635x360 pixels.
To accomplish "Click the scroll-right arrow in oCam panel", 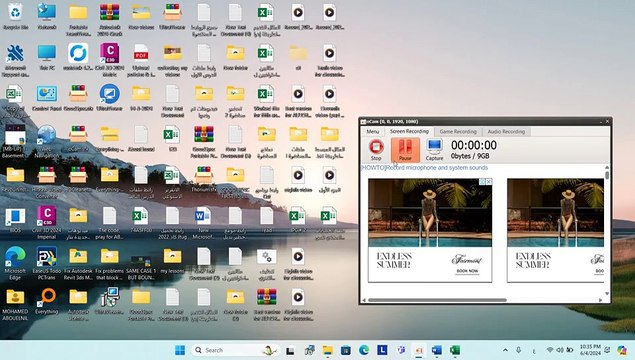I will (600, 300).
